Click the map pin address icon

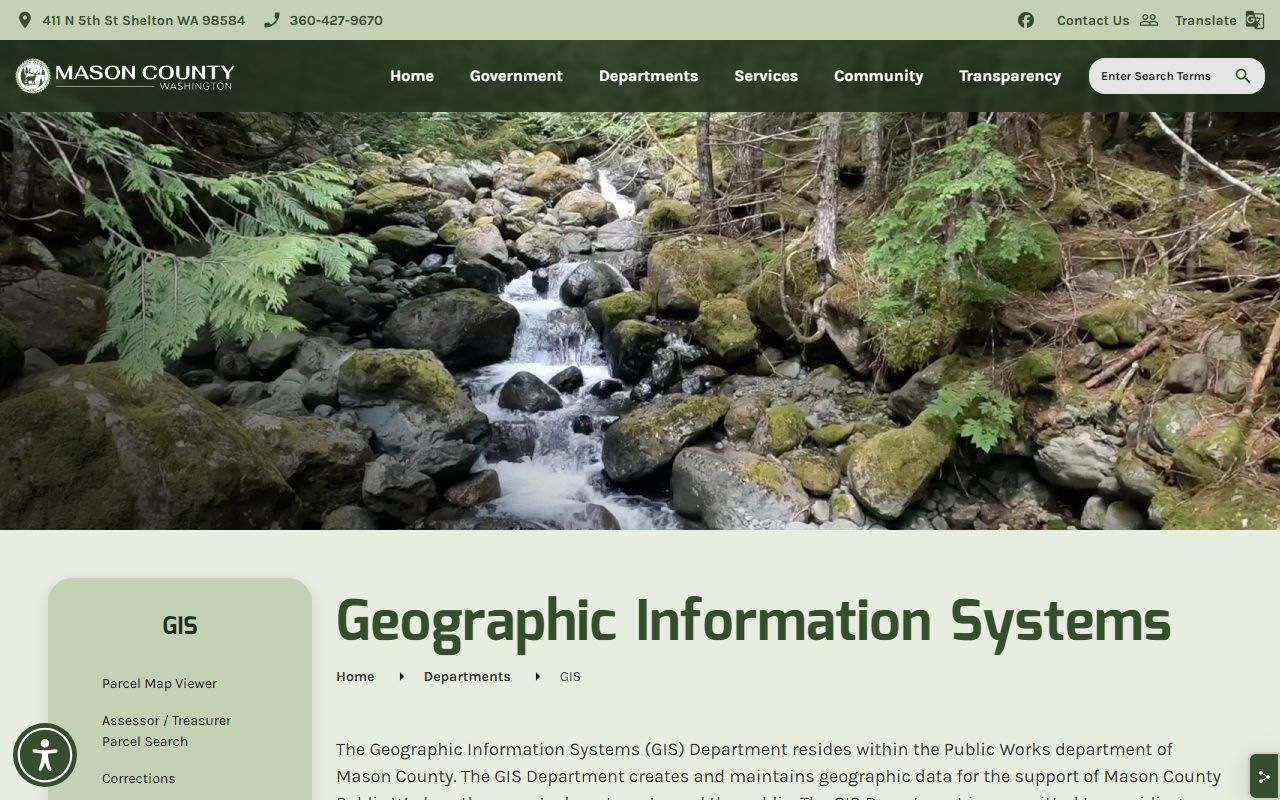tap(25, 20)
